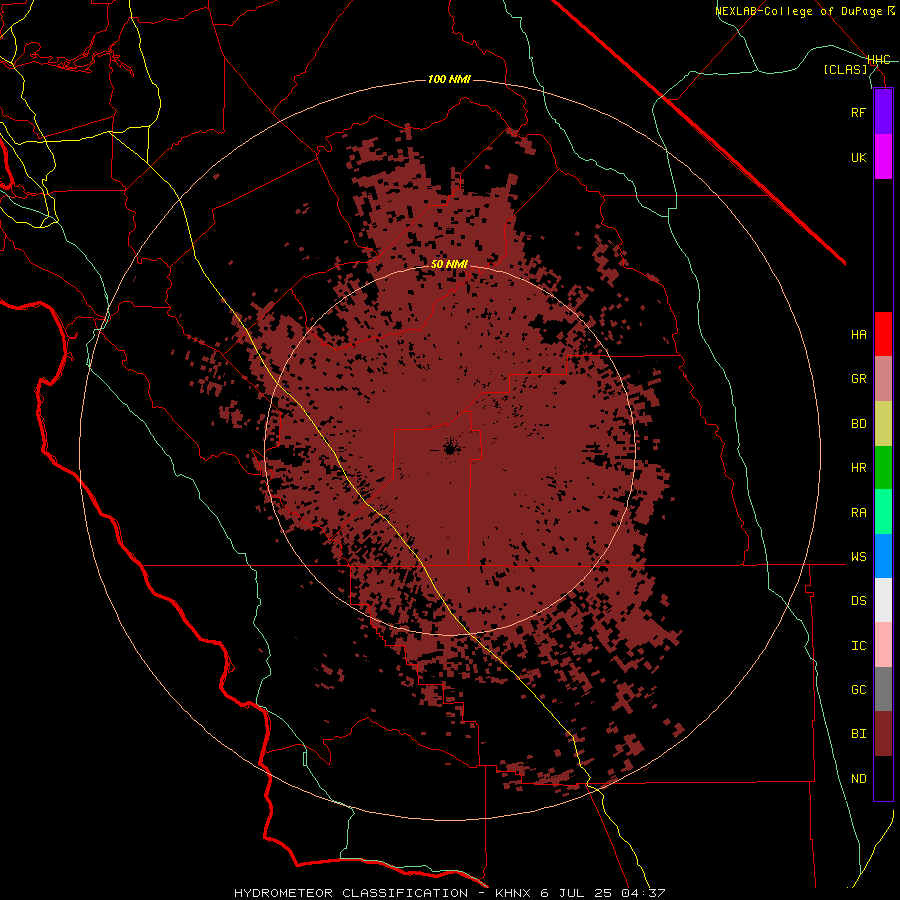Screen dimensions: 900x900
Task: Click the HA legend label
Action: (x=858, y=335)
